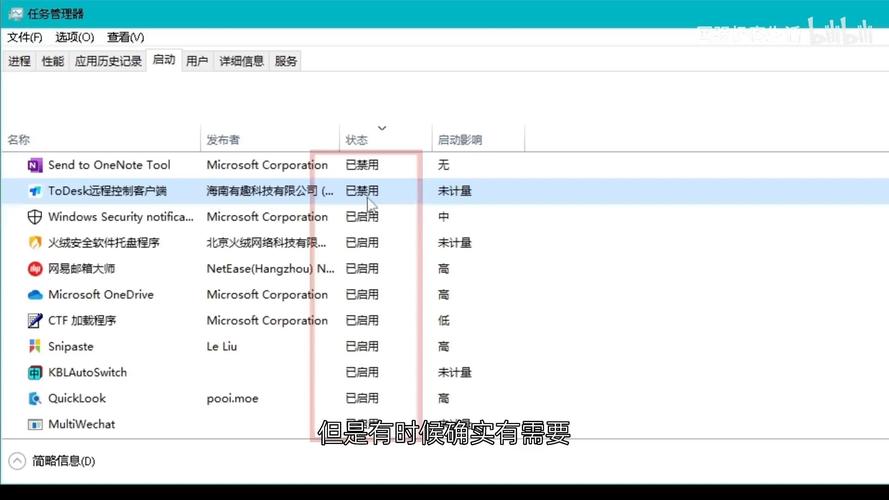Click publisher 北京火绒网络科技有限... cell
Screen dimensions: 889x500
click(x=266, y=243)
